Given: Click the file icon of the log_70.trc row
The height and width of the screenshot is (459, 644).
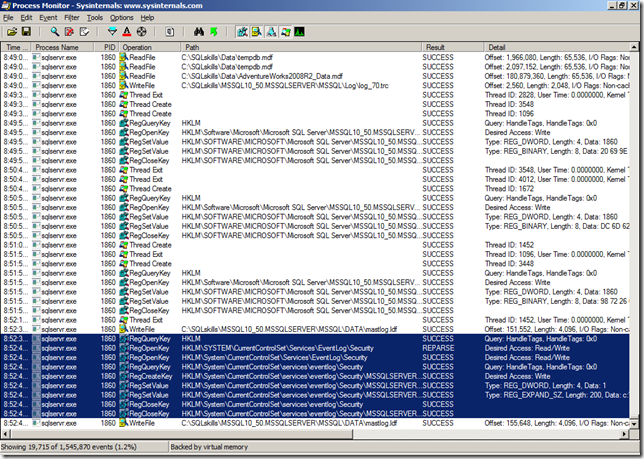Looking at the screenshot, I should coord(124,86).
